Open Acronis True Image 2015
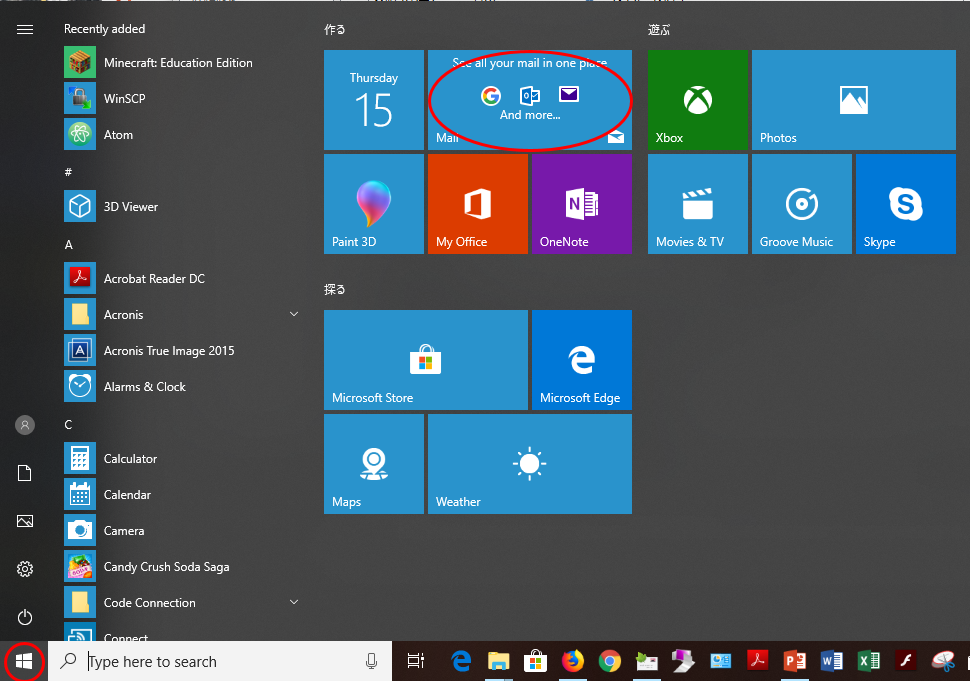 coord(184,350)
